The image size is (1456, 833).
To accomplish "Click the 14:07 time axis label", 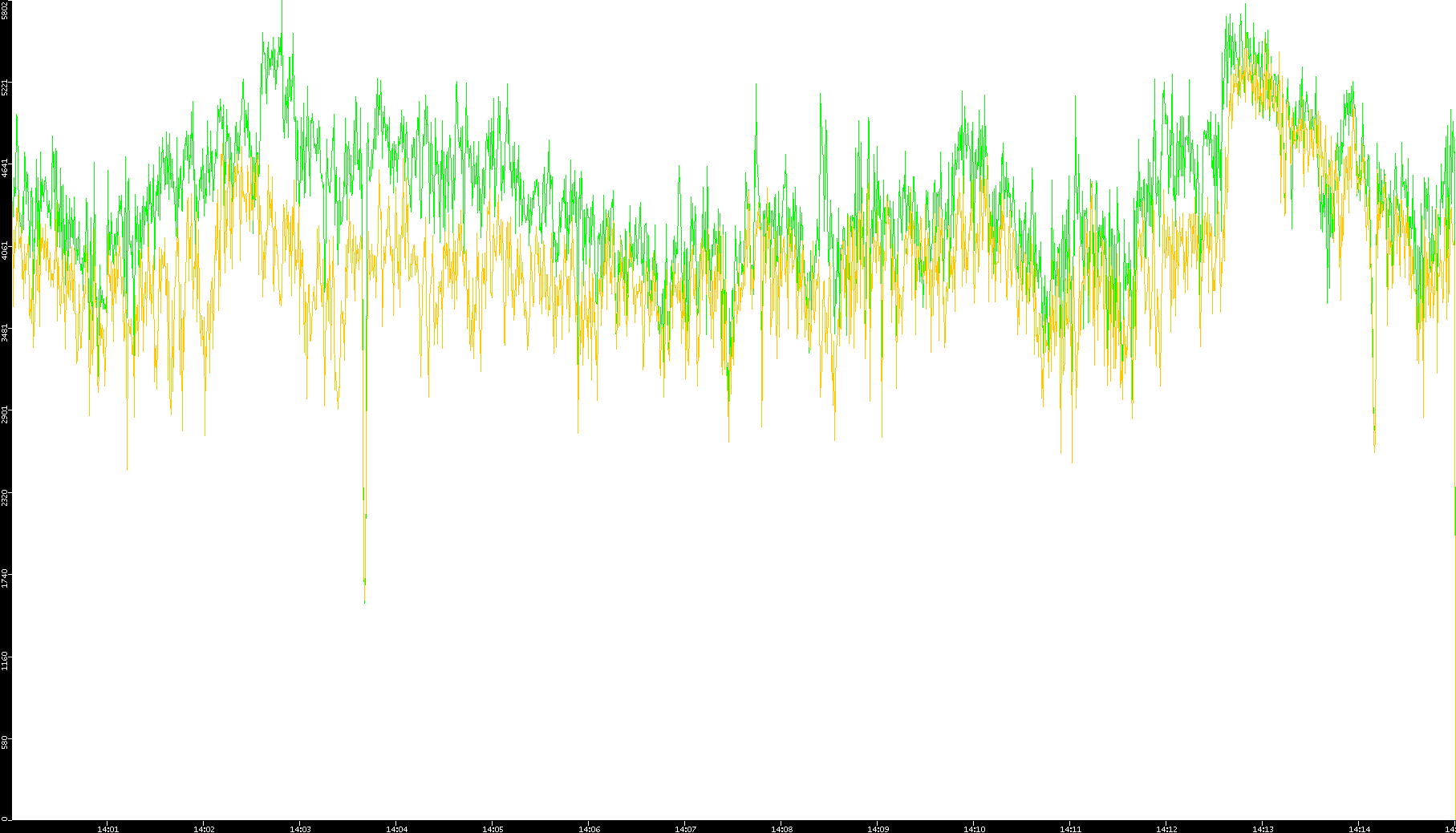I will coord(685,828).
